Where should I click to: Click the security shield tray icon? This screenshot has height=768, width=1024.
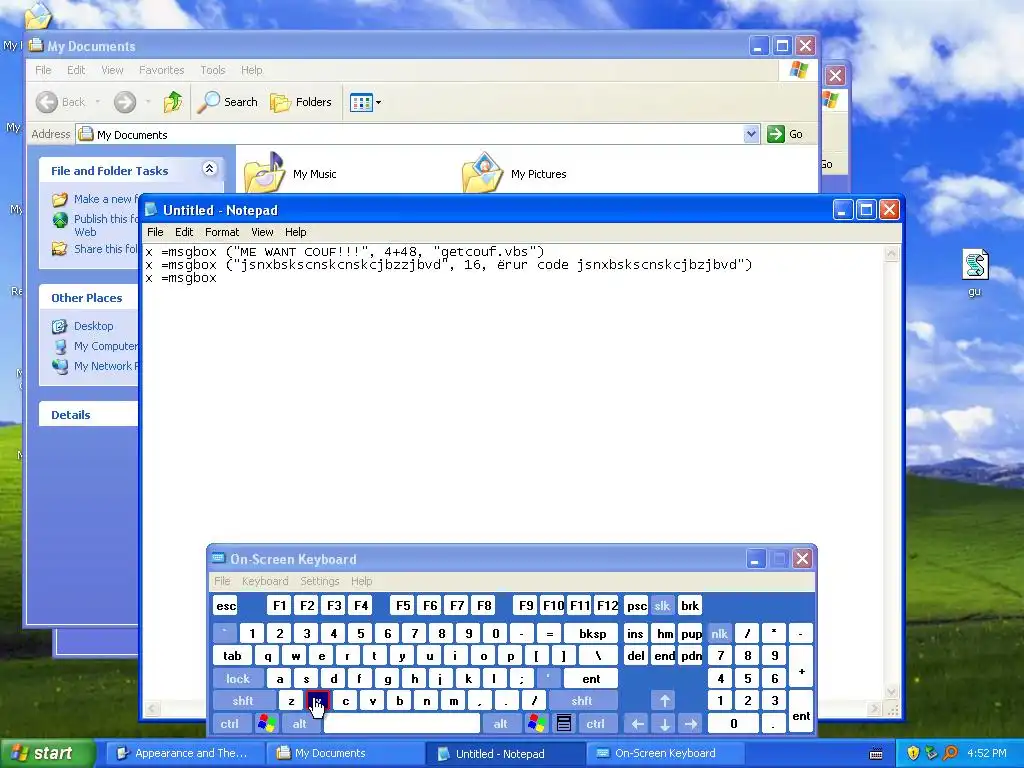click(x=913, y=754)
